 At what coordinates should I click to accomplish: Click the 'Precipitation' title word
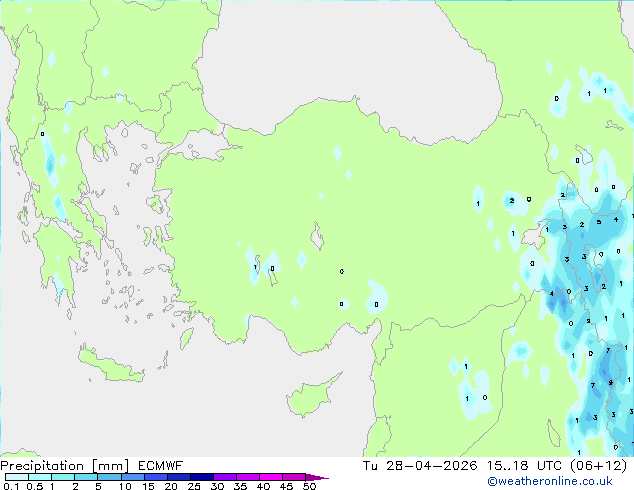pos(42,466)
